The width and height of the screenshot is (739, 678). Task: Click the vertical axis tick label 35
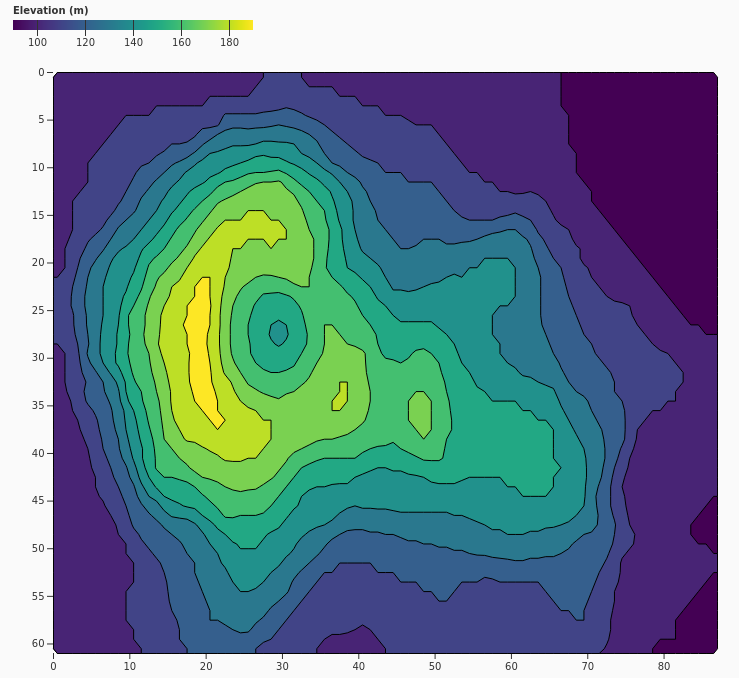38,406
